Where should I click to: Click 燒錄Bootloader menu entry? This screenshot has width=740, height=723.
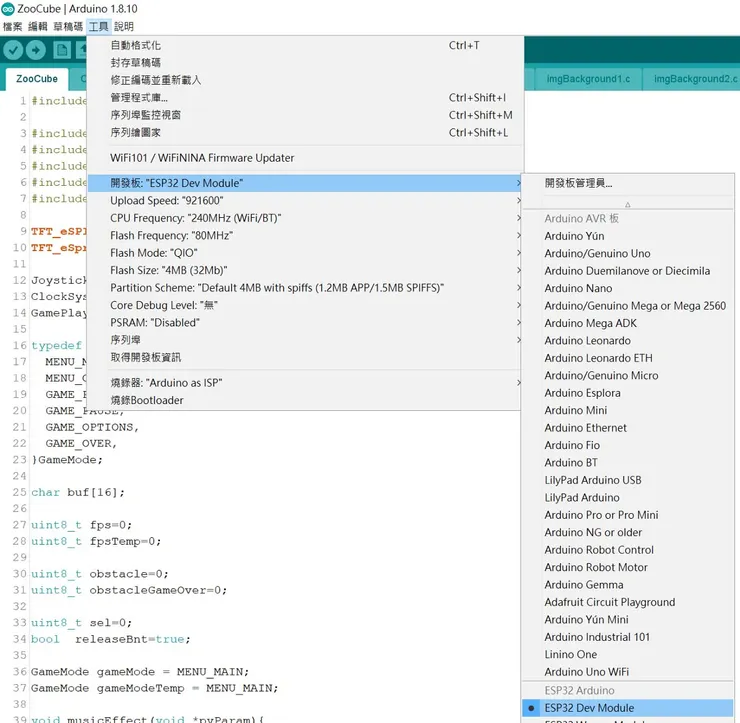pos(147,400)
